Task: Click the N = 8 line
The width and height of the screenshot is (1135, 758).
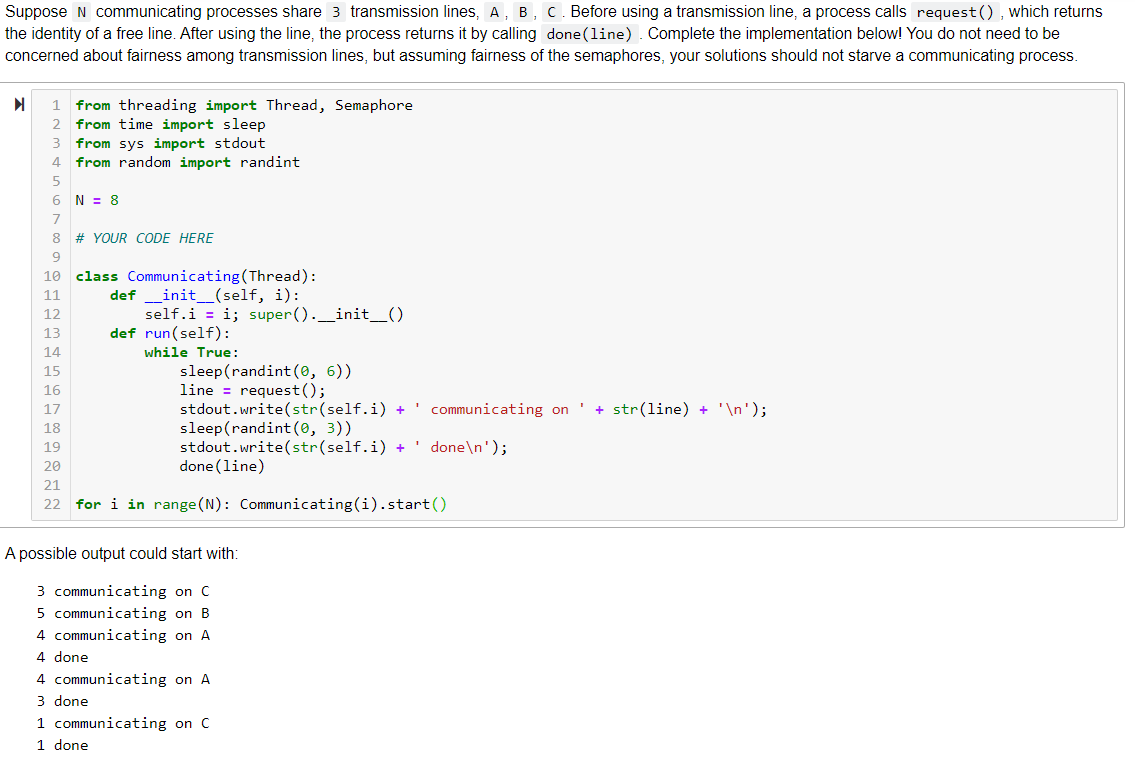Action: pos(97,200)
